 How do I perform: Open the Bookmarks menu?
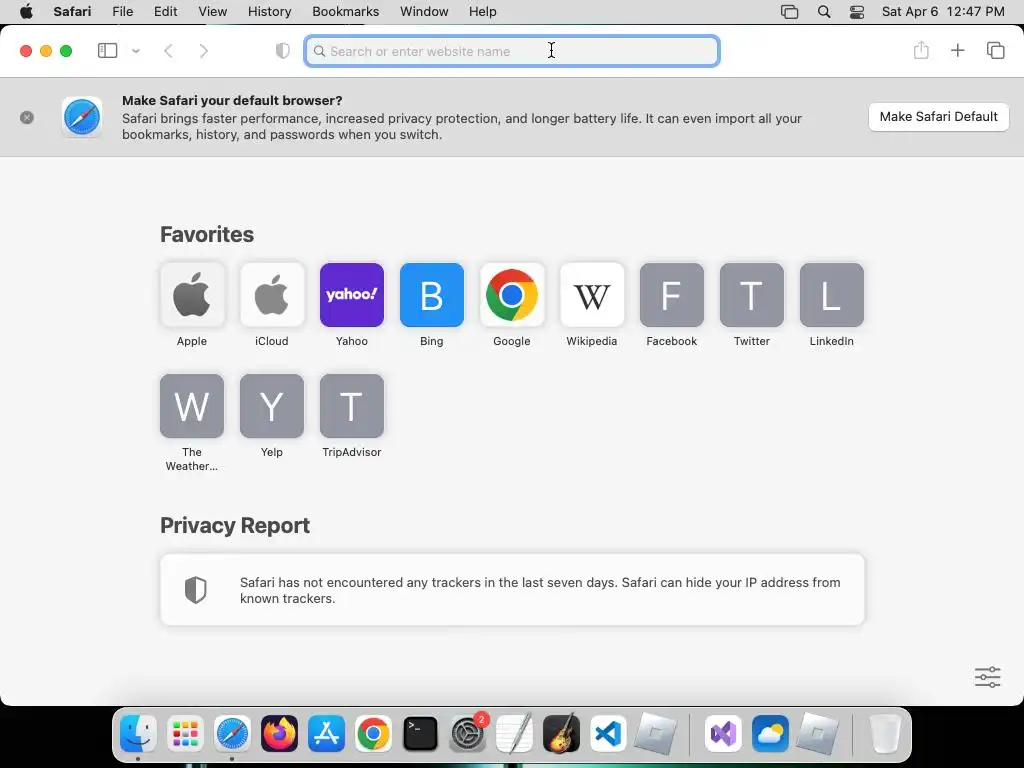[345, 11]
